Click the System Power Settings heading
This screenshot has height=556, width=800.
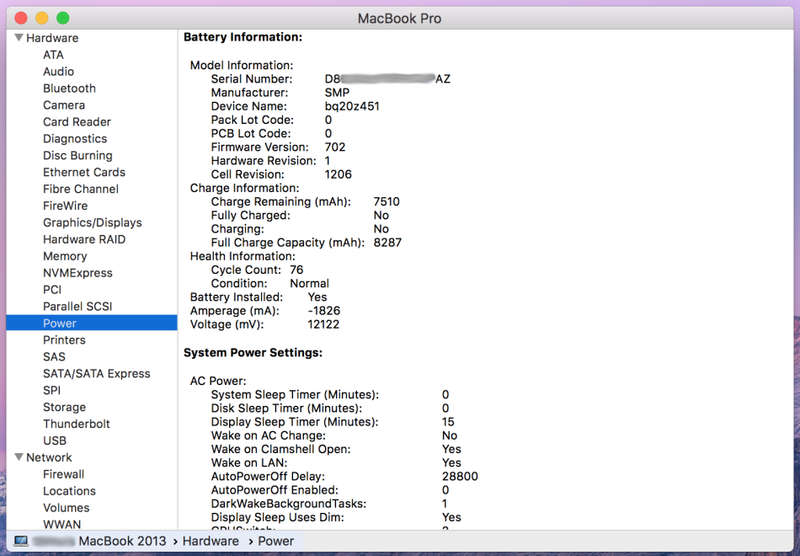253,352
